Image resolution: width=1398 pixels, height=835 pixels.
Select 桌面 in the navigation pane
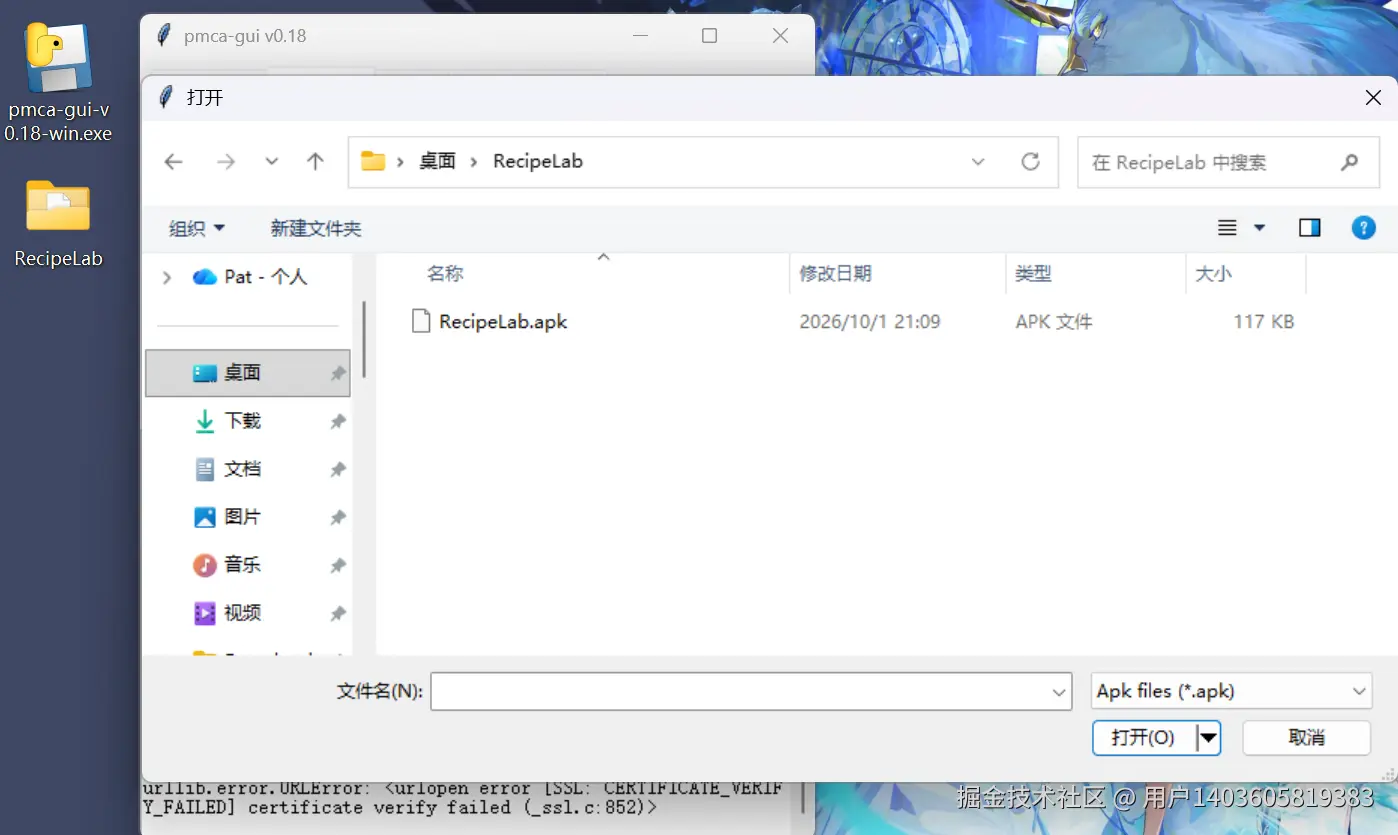click(x=248, y=373)
